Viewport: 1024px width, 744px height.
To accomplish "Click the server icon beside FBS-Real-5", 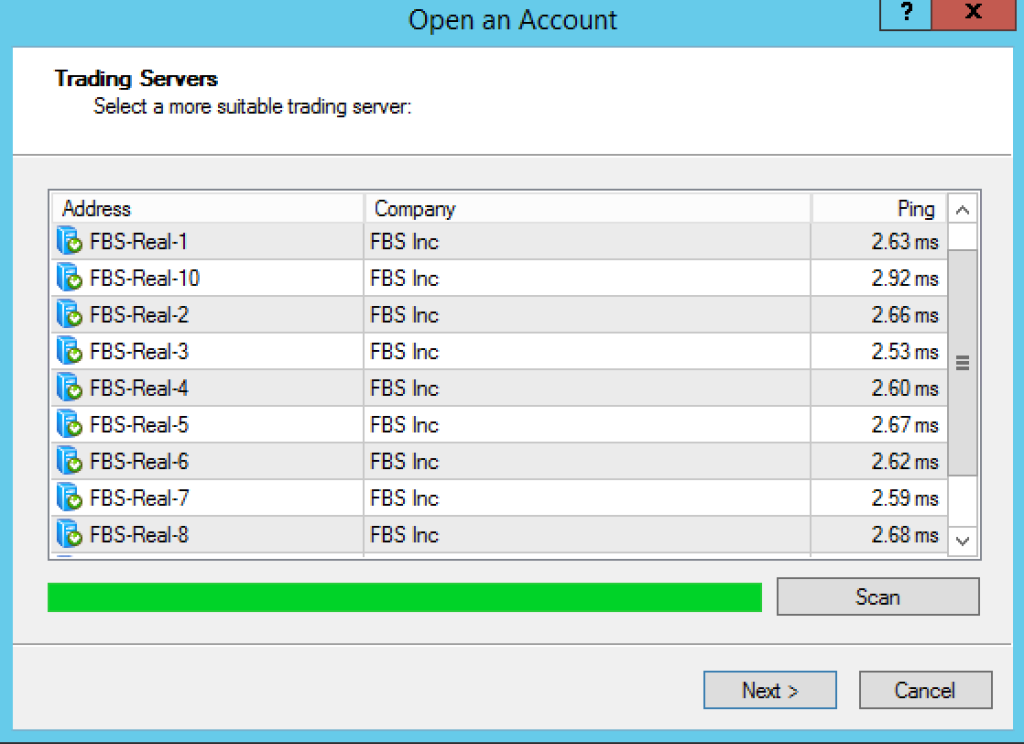I will 69,424.
